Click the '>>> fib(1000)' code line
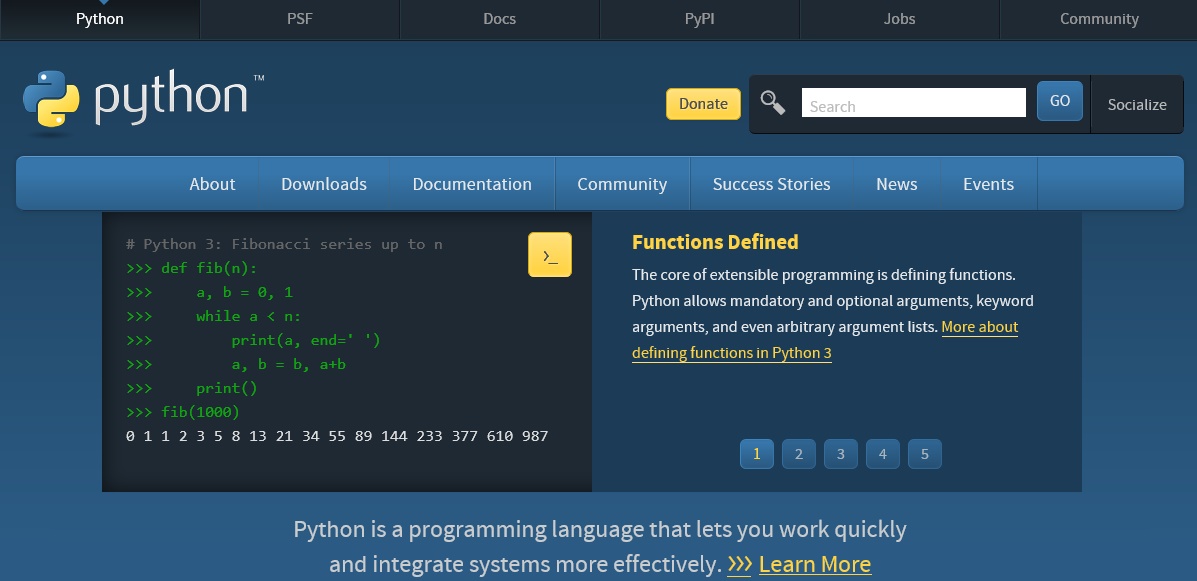The height and width of the screenshot is (581, 1197). [182, 412]
